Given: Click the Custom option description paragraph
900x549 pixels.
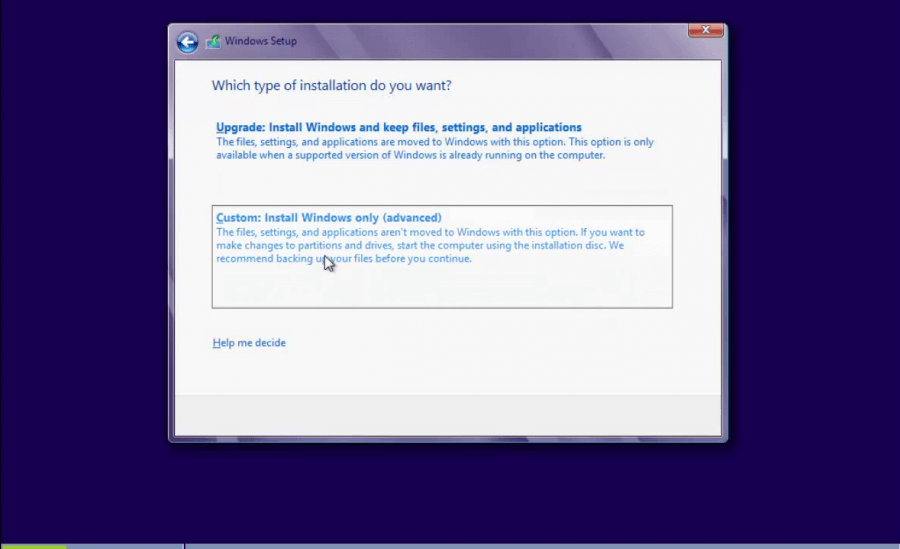Looking at the screenshot, I should (430, 246).
